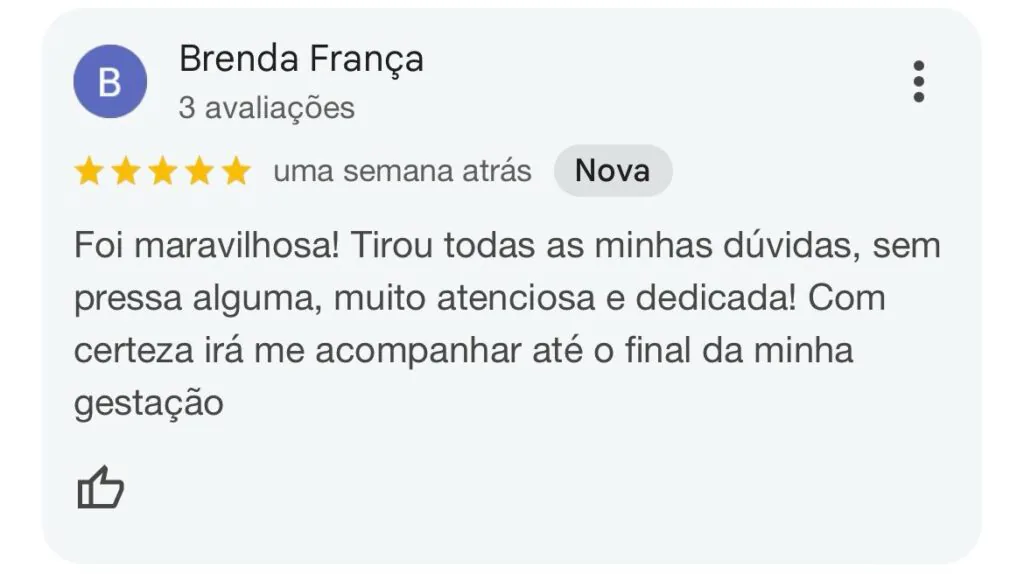Click the Nova badge

pos(613,171)
